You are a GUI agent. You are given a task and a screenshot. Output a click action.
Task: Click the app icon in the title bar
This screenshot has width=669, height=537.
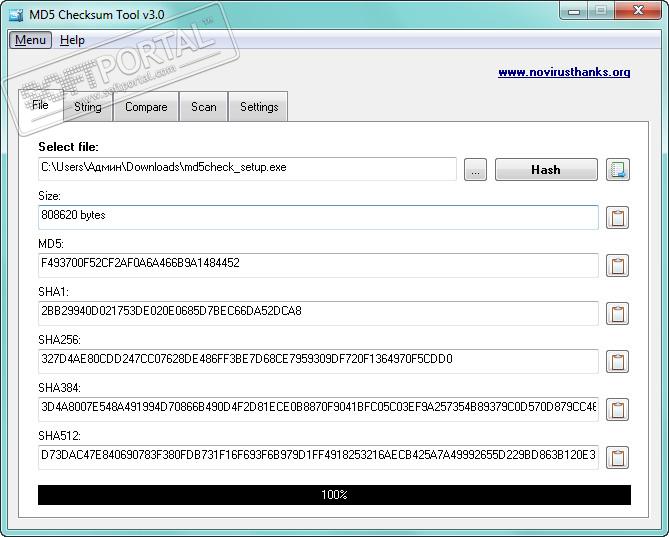pyautogui.click(x=16, y=15)
